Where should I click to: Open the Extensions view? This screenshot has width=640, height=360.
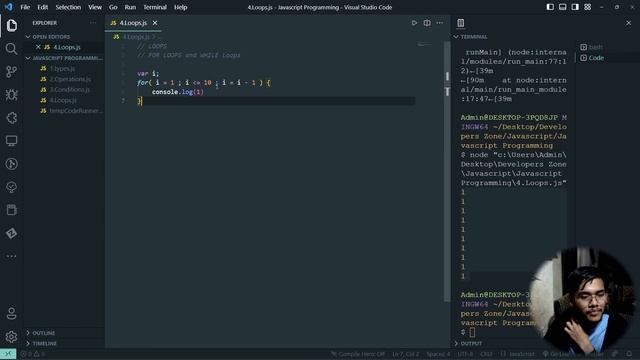click(x=11, y=118)
